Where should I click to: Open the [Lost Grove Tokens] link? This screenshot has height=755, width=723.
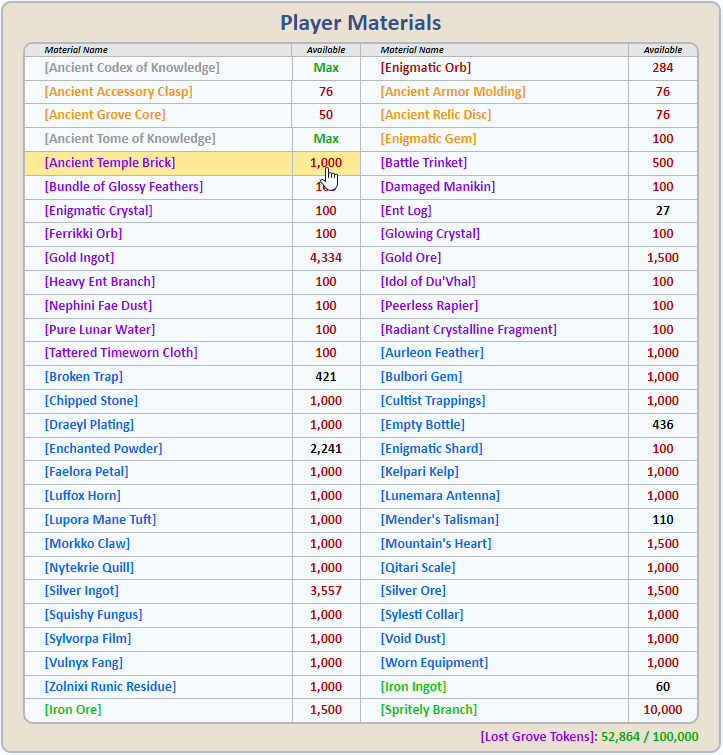537,739
